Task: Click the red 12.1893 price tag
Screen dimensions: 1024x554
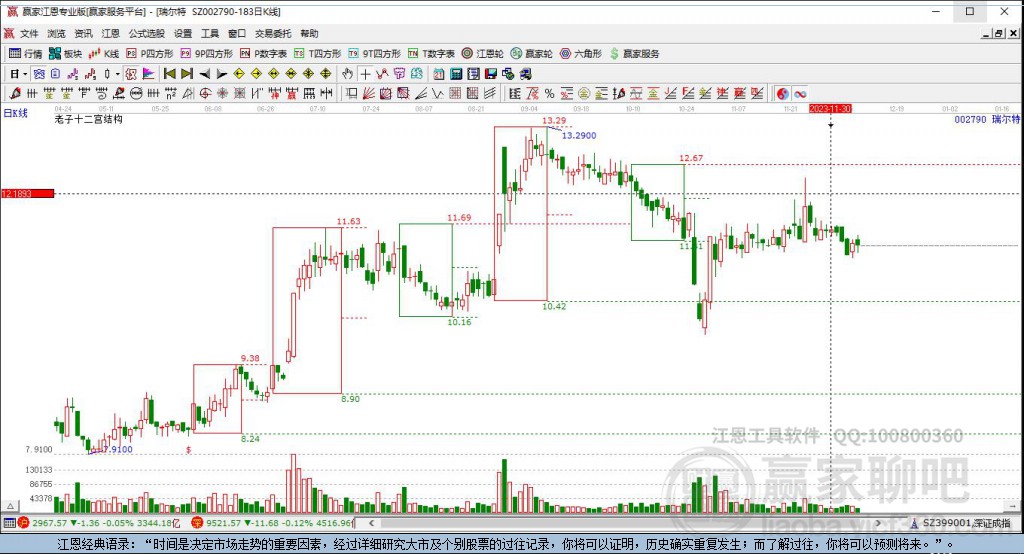Action: 27,193
